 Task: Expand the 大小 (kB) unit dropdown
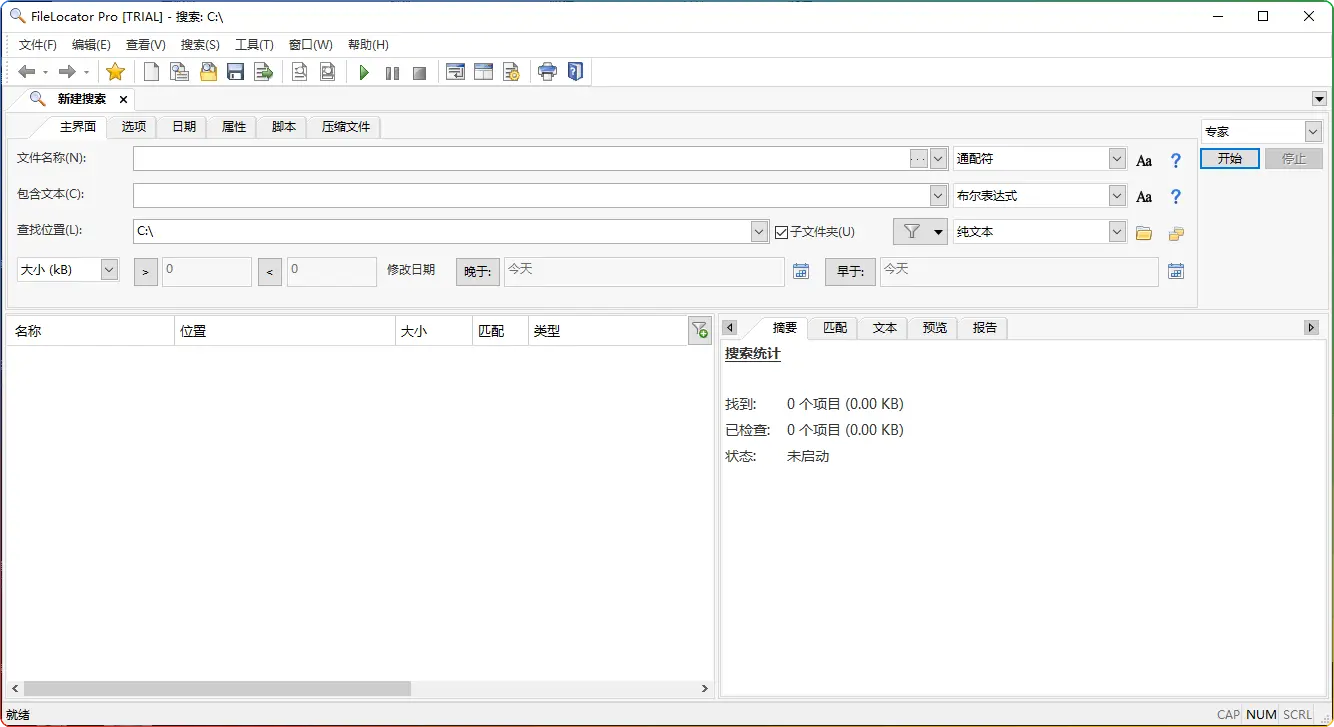click(x=109, y=269)
